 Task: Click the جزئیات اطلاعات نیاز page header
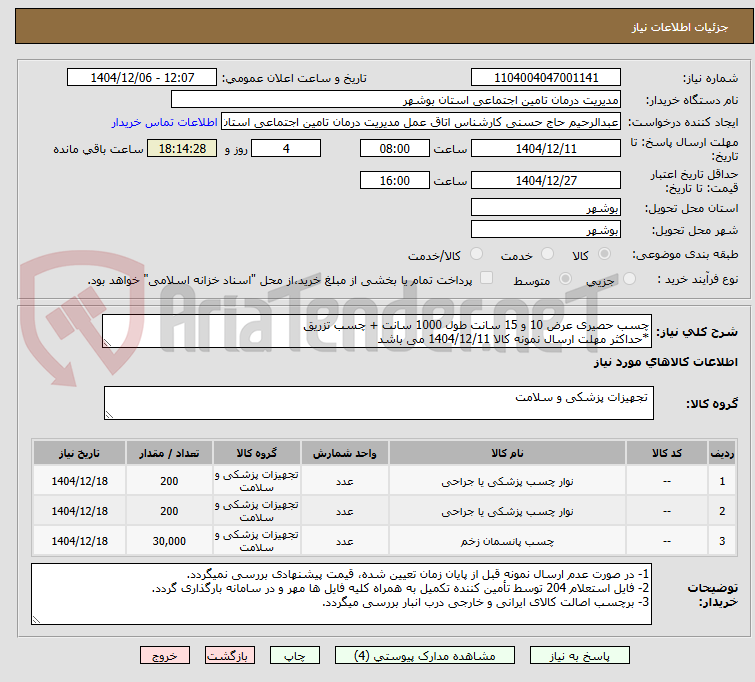pyautogui.click(x=679, y=27)
